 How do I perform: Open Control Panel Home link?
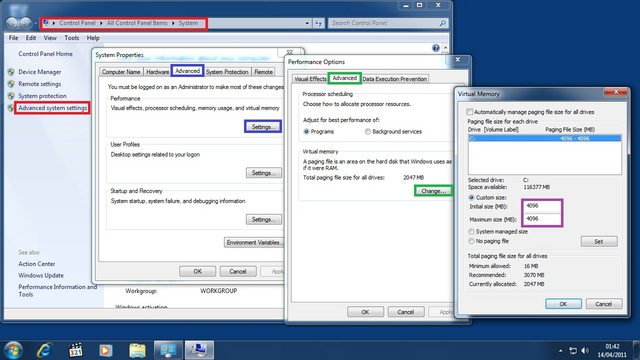[45, 54]
